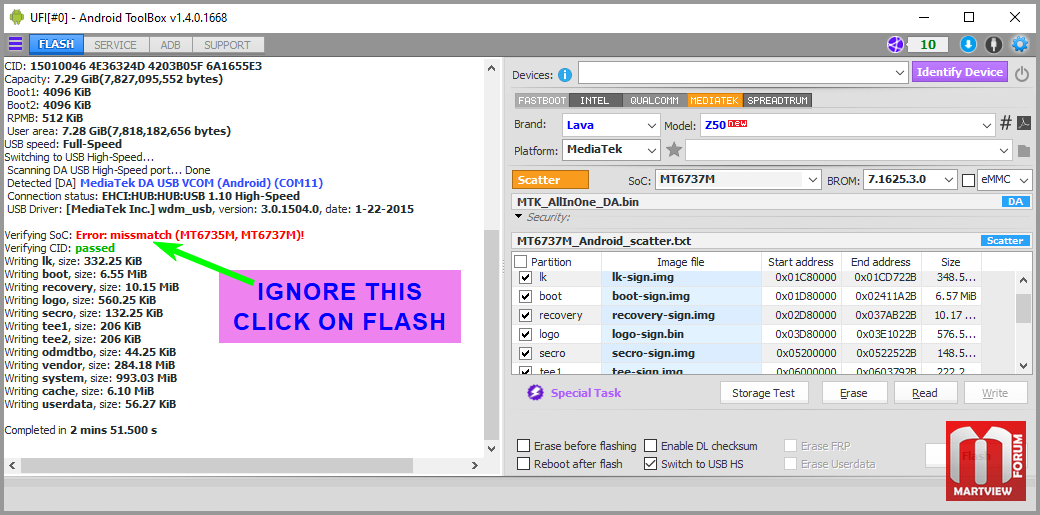Enable Reboot after flash

(x=523, y=464)
